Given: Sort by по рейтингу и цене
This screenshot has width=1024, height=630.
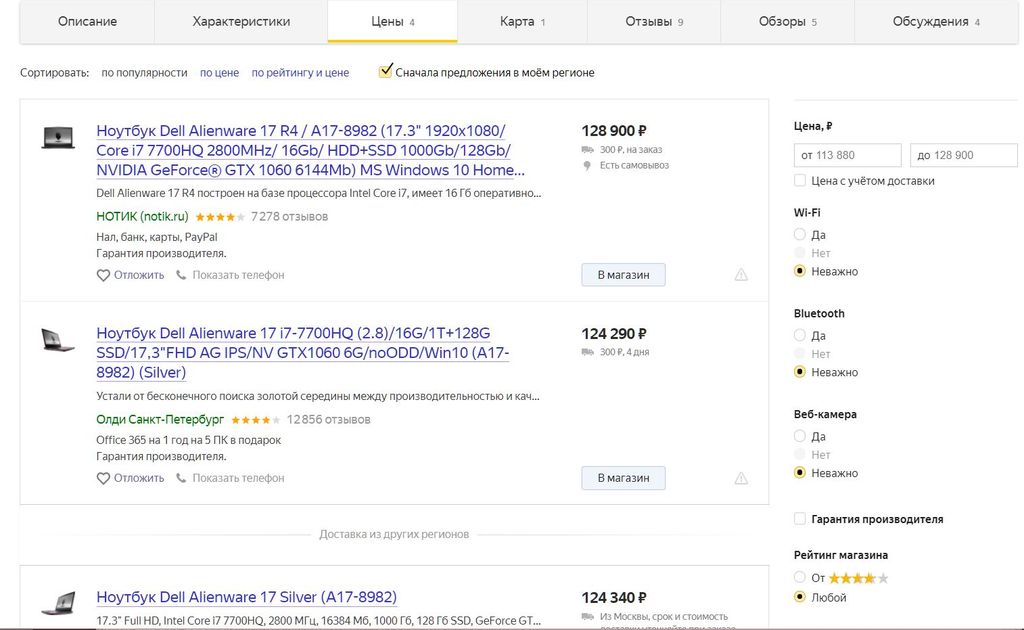Looking at the screenshot, I should coord(300,72).
